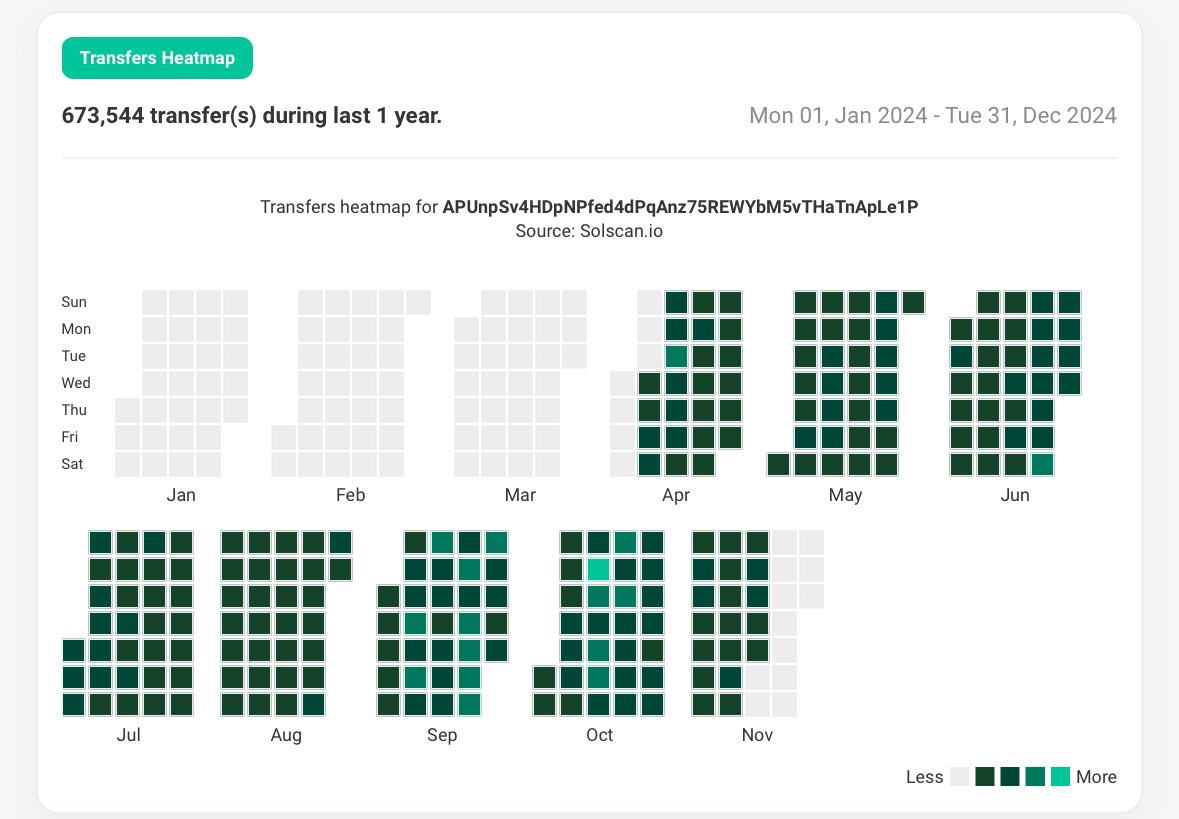Select September's first-week Tuesday cell
The width and height of the screenshot is (1179, 819).
(x=389, y=596)
